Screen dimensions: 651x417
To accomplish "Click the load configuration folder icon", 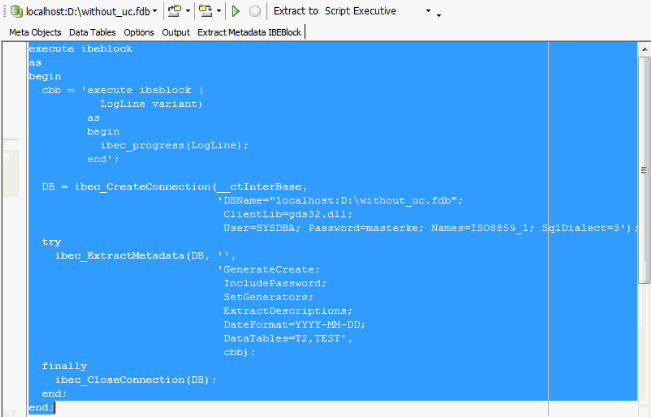I will (174, 11).
